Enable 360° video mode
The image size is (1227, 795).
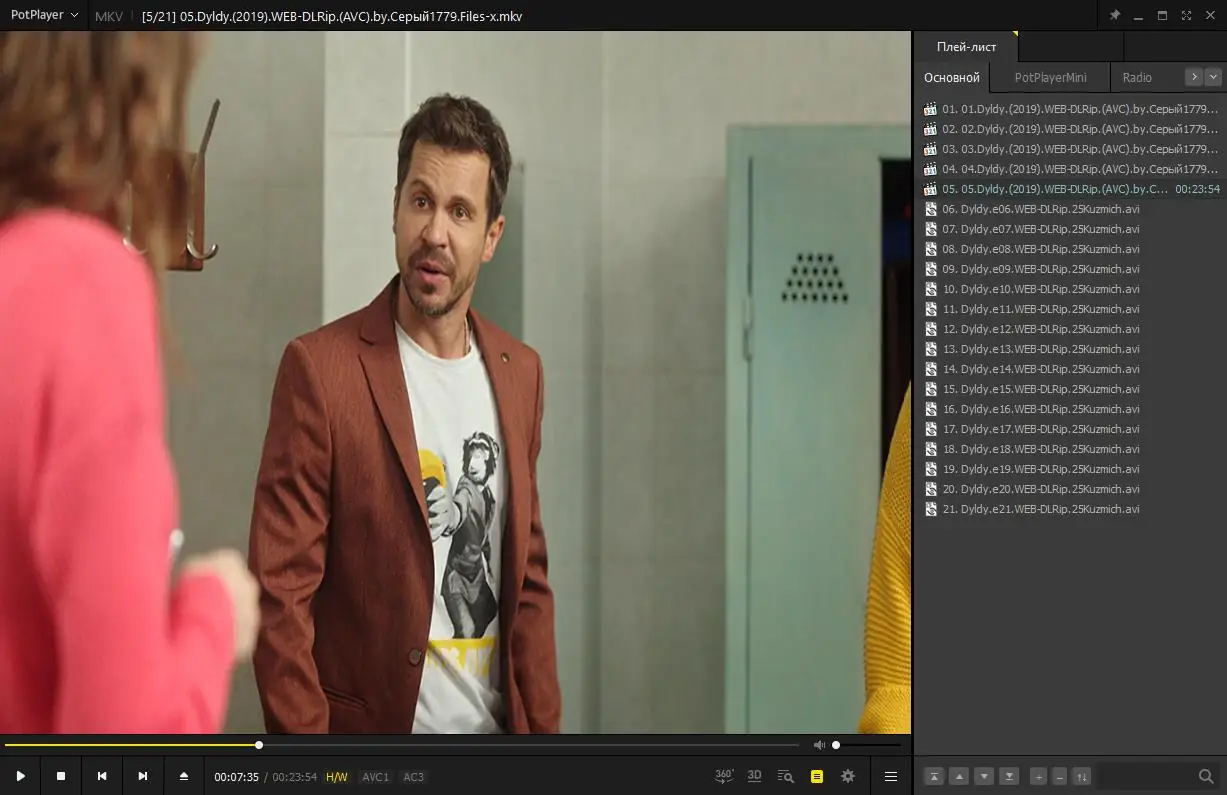pyautogui.click(x=724, y=776)
